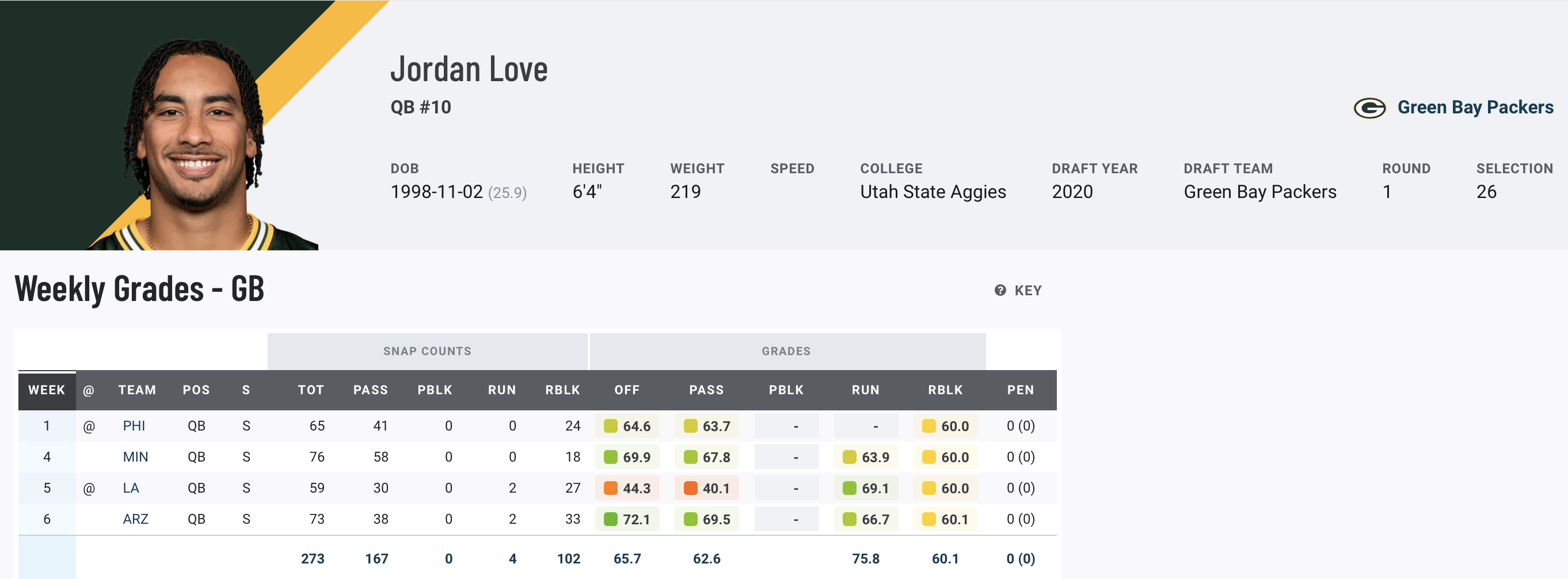Open the MIN opponent link

point(135,456)
